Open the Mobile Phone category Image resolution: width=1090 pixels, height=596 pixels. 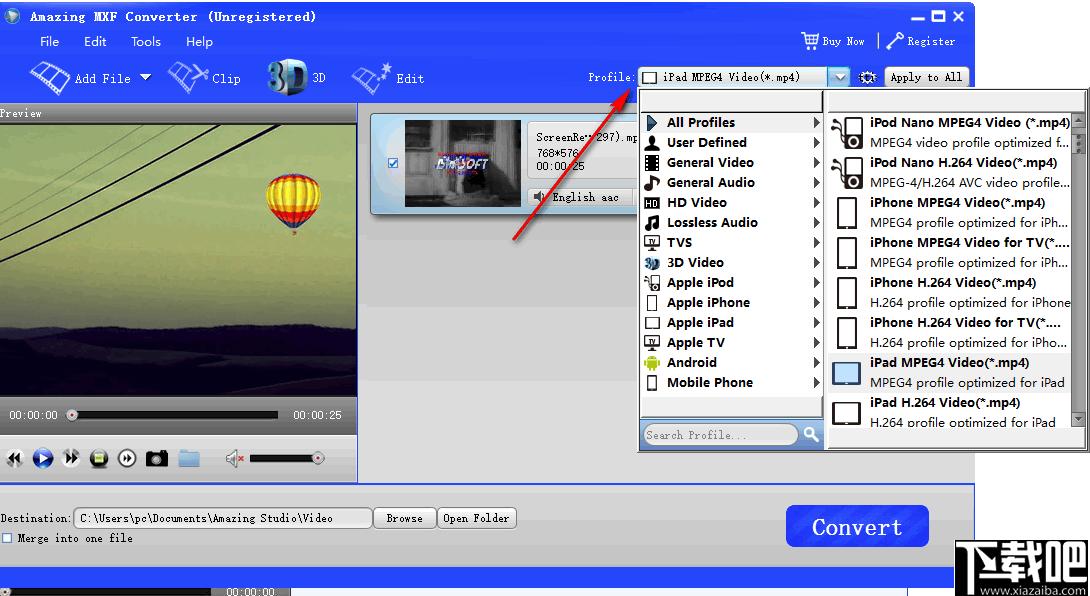pyautogui.click(x=731, y=383)
